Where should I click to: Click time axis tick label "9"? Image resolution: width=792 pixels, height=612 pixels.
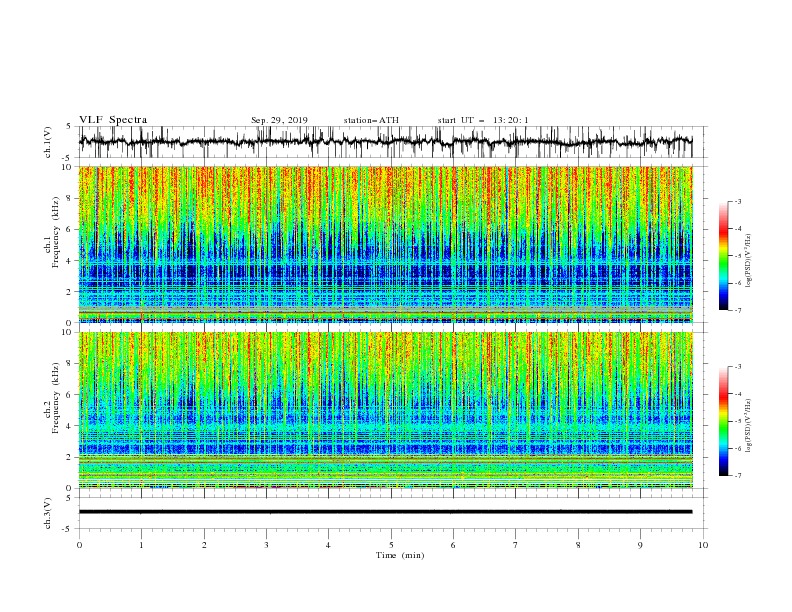[x=640, y=545]
